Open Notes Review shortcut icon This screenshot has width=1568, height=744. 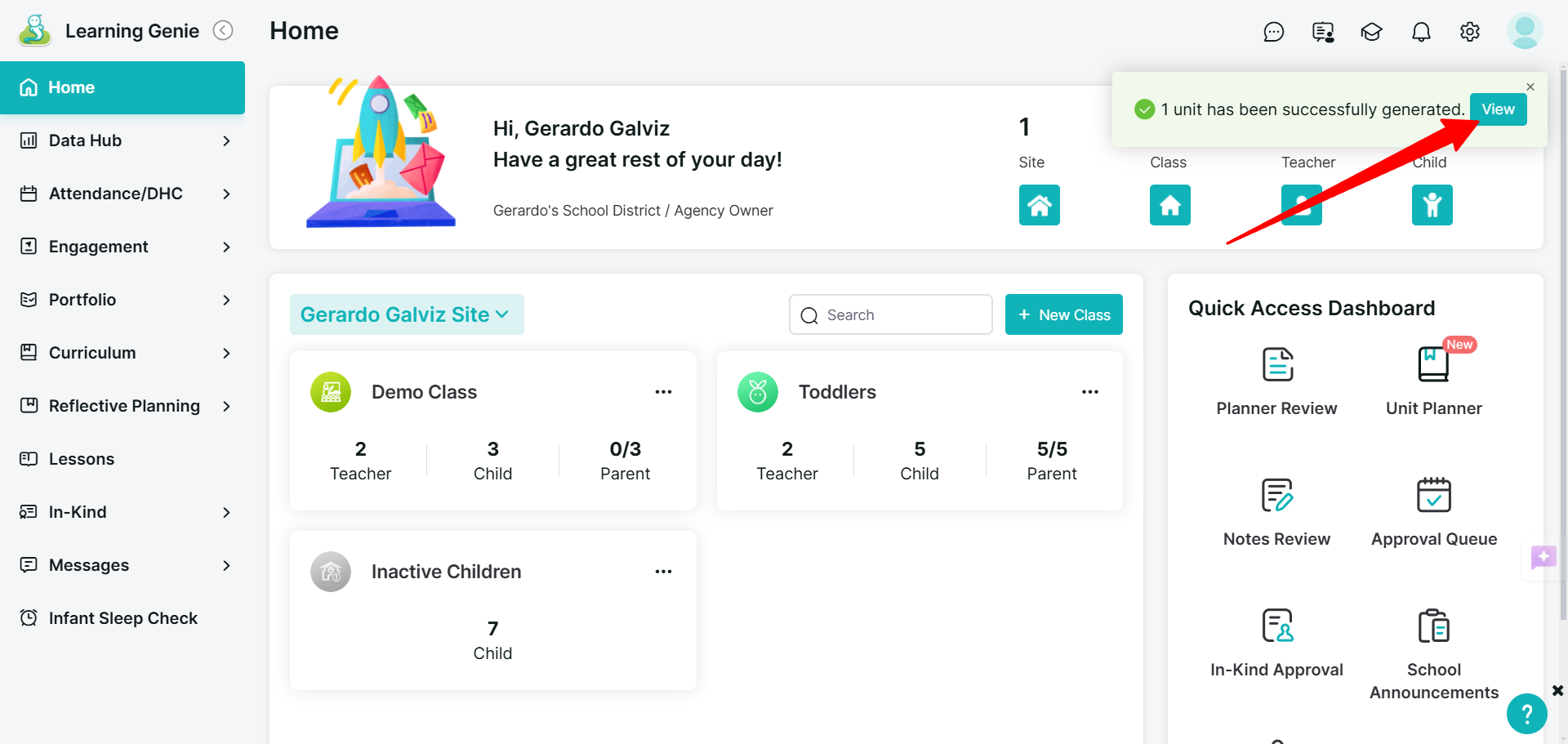1277,495
